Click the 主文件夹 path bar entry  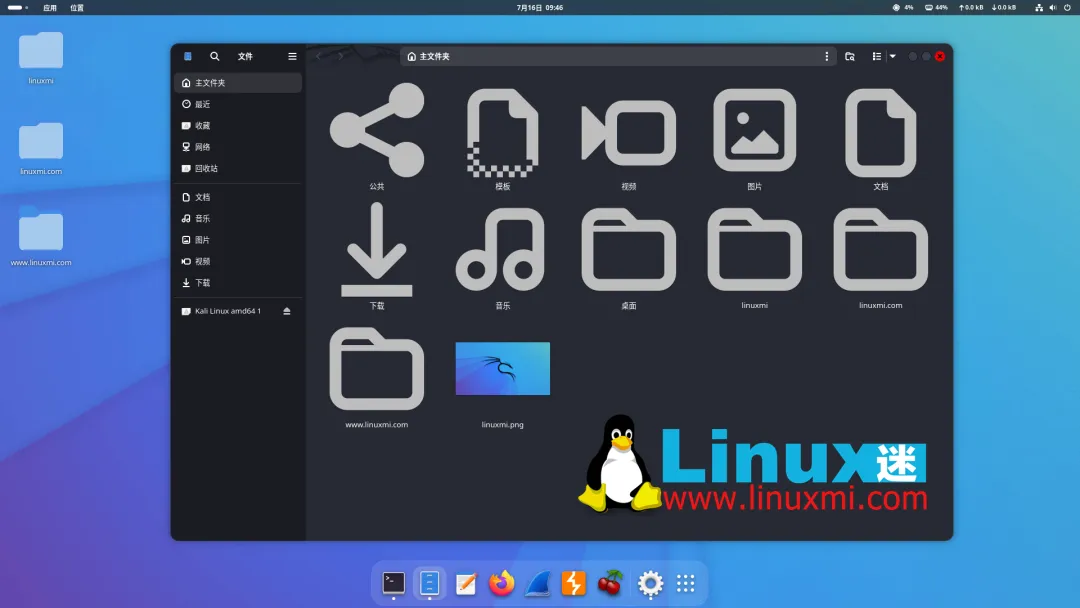coord(428,56)
